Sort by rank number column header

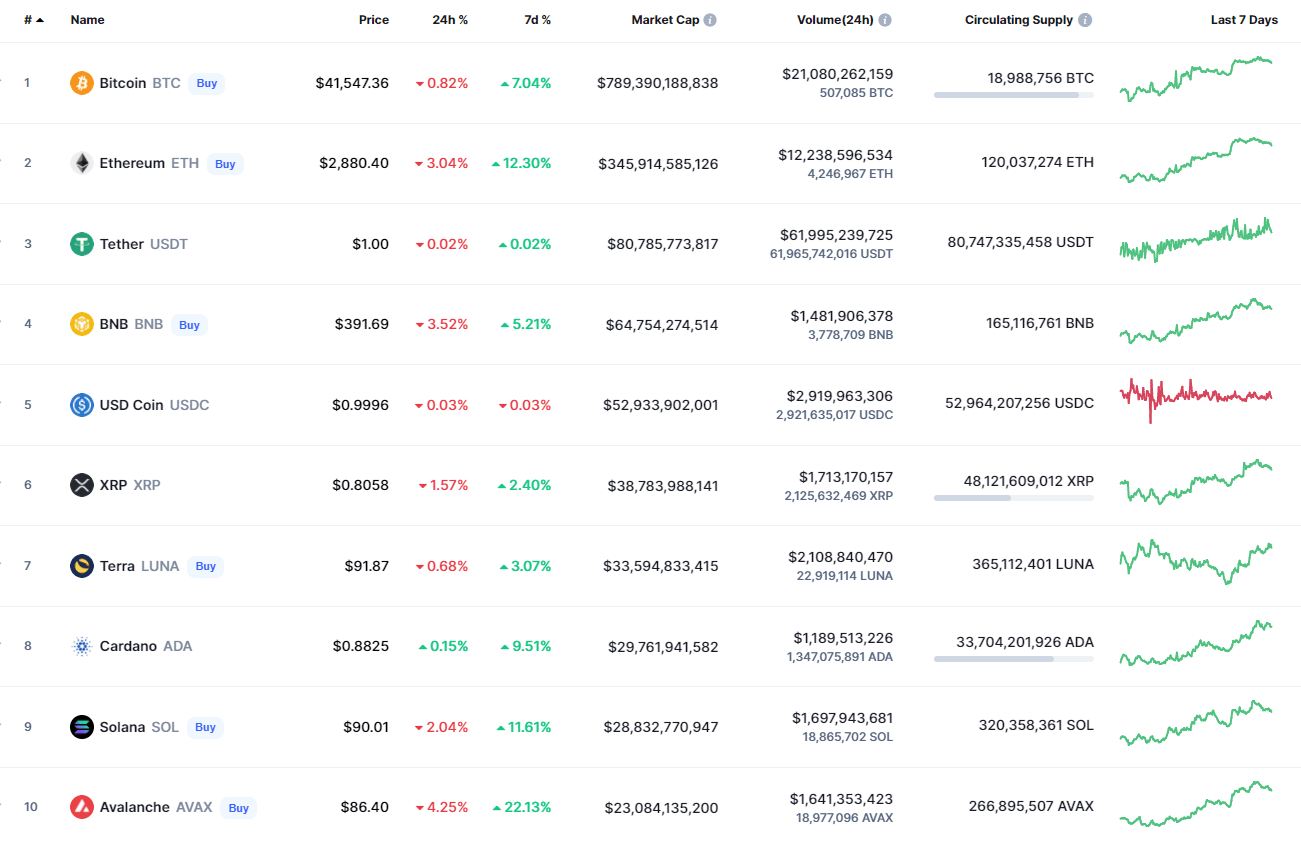33,20
